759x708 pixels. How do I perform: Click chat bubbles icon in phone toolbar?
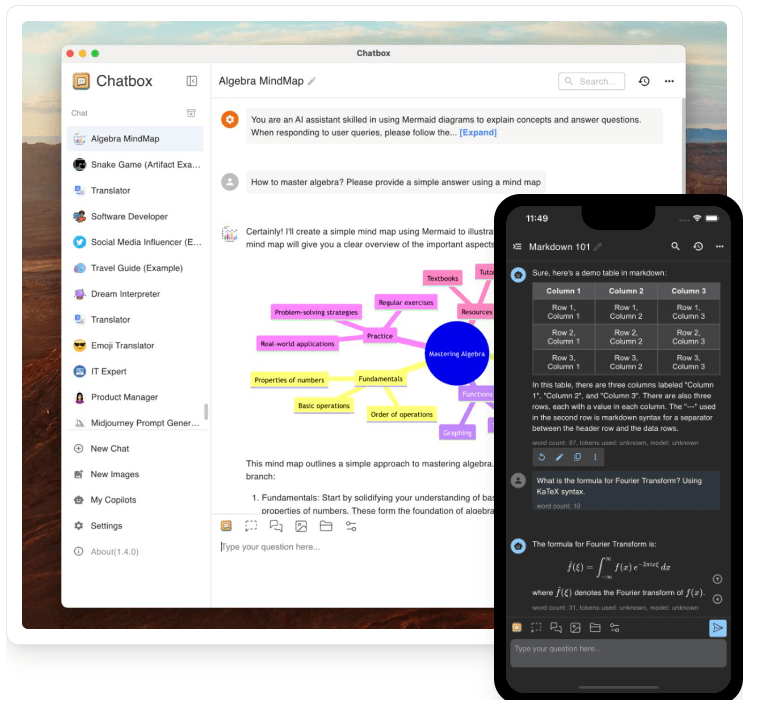[x=556, y=628]
